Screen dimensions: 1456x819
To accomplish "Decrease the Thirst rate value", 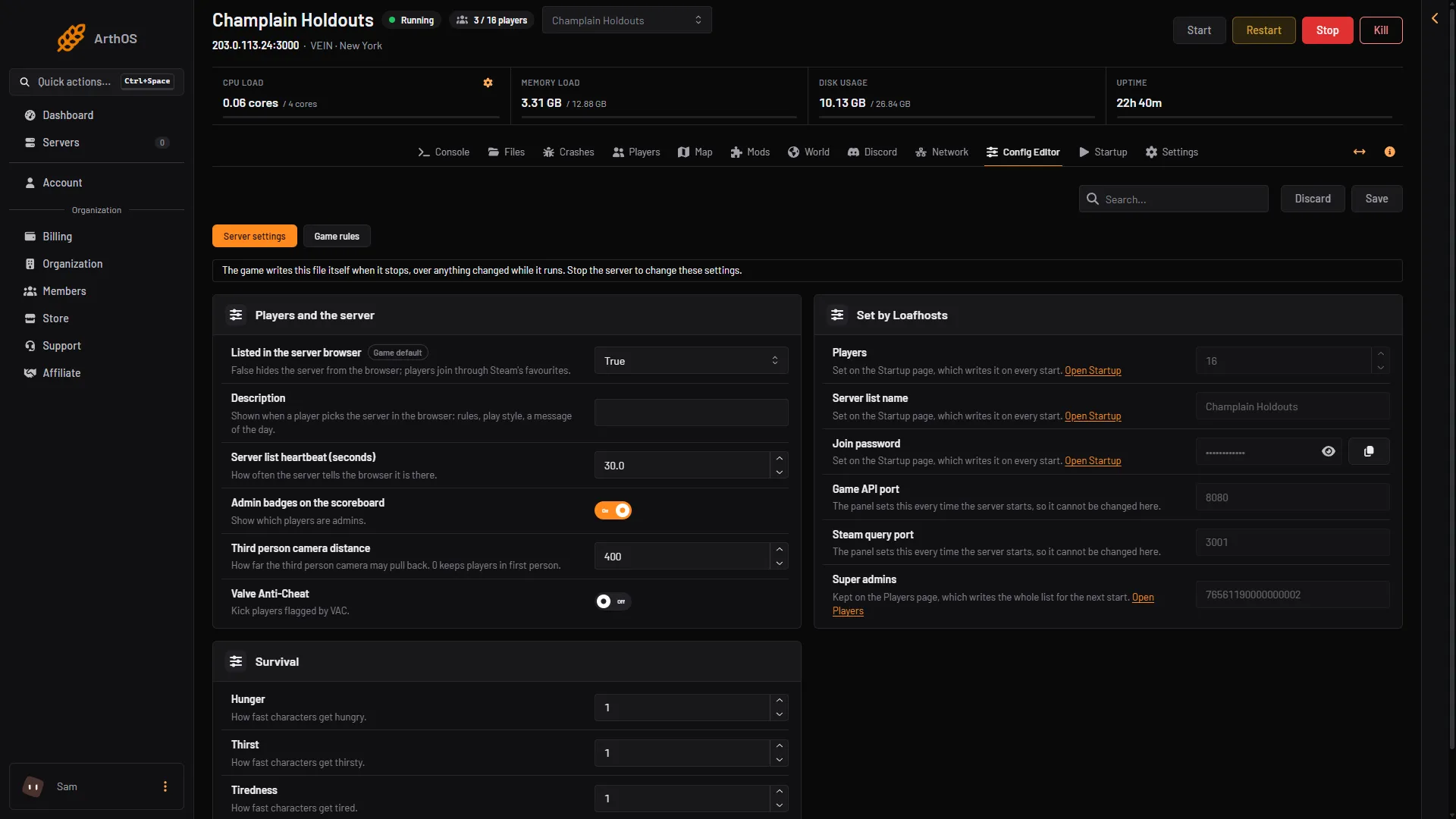I will coord(779,760).
